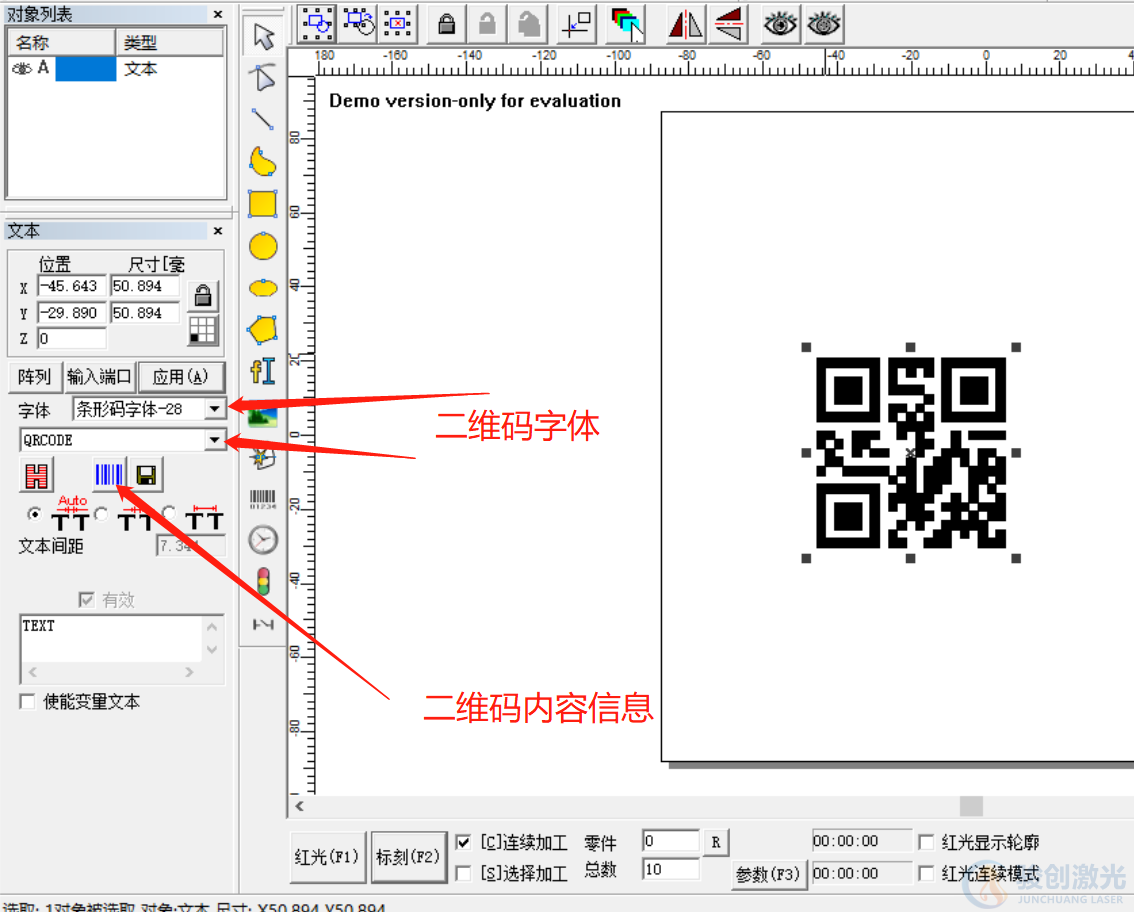Select Auto text spacing radio button
The image size is (1134, 912).
click(34, 514)
